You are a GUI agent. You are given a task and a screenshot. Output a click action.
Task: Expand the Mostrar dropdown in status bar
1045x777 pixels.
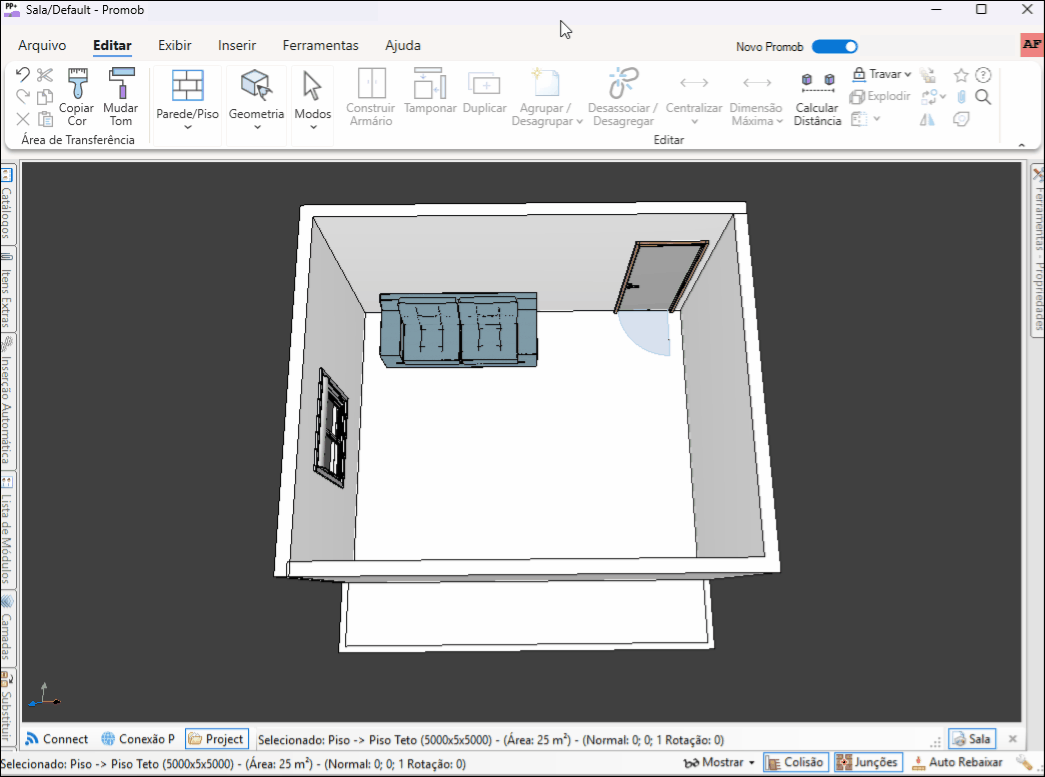click(x=720, y=762)
